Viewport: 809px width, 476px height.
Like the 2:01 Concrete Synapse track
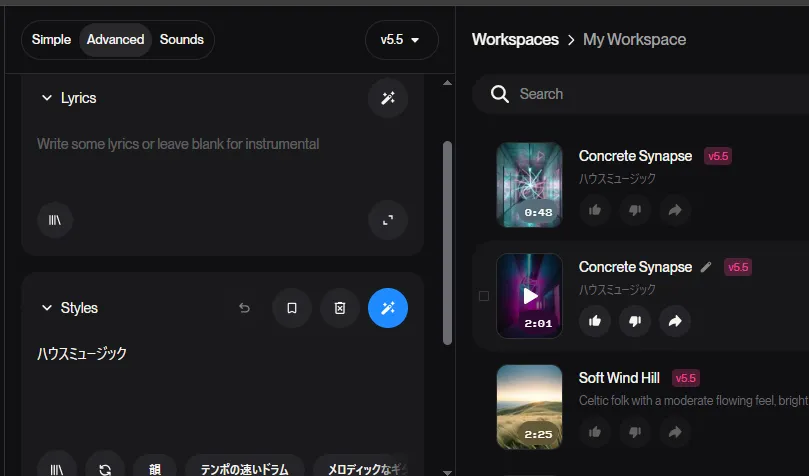click(595, 321)
